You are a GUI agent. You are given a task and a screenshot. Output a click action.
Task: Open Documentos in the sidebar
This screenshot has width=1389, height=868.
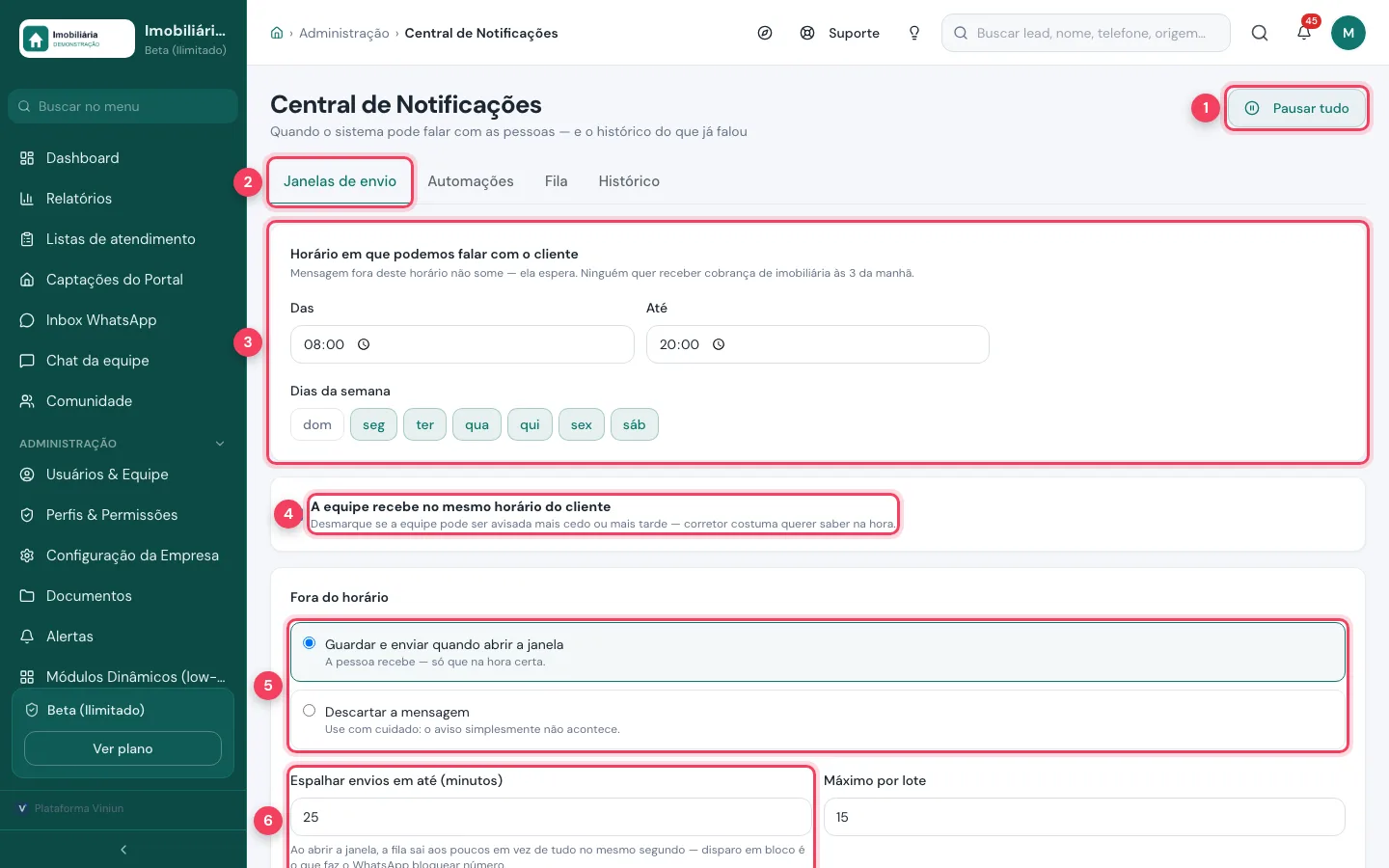click(x=123, y=596)
